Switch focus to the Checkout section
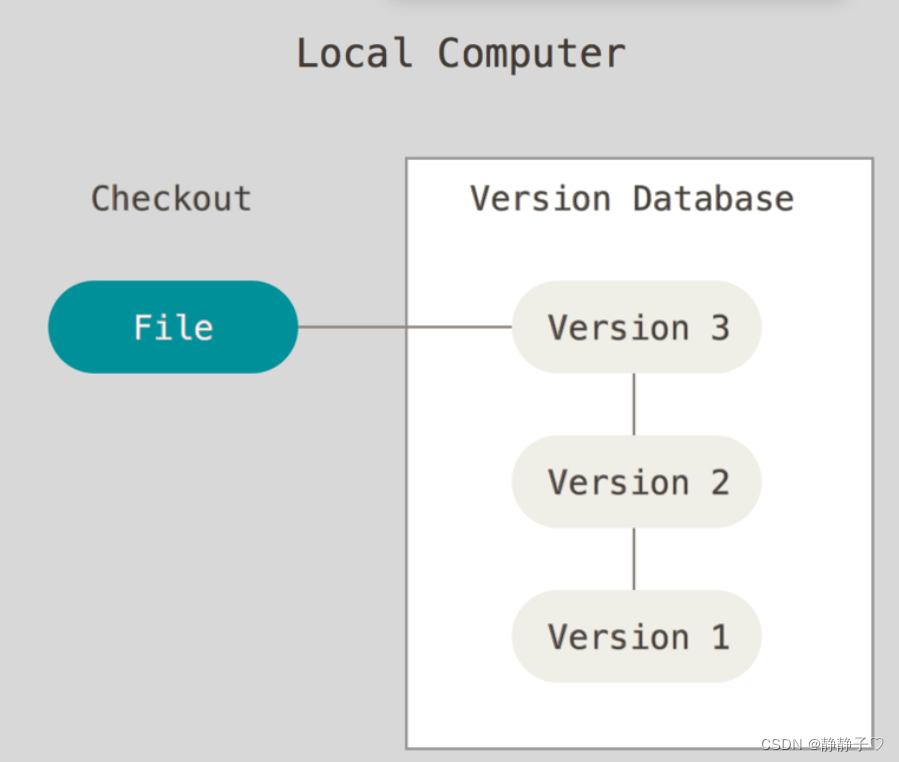Screen dimensions: 899x762 click(170, 198)
